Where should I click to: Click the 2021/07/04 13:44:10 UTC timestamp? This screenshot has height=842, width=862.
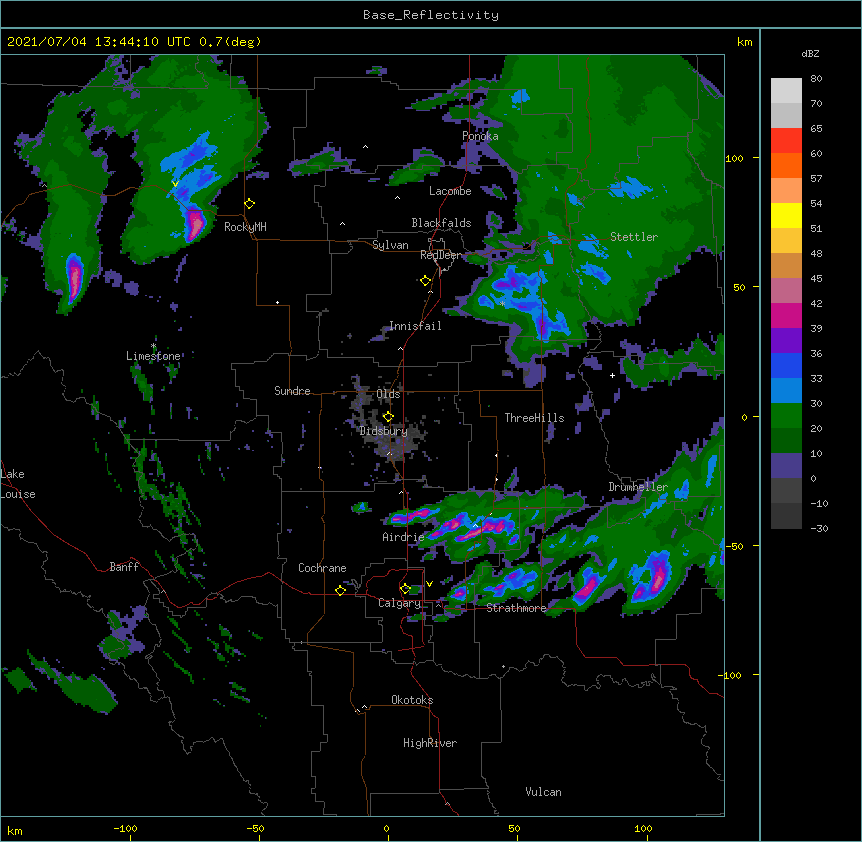pyautogui.click(x=99, y=42)
